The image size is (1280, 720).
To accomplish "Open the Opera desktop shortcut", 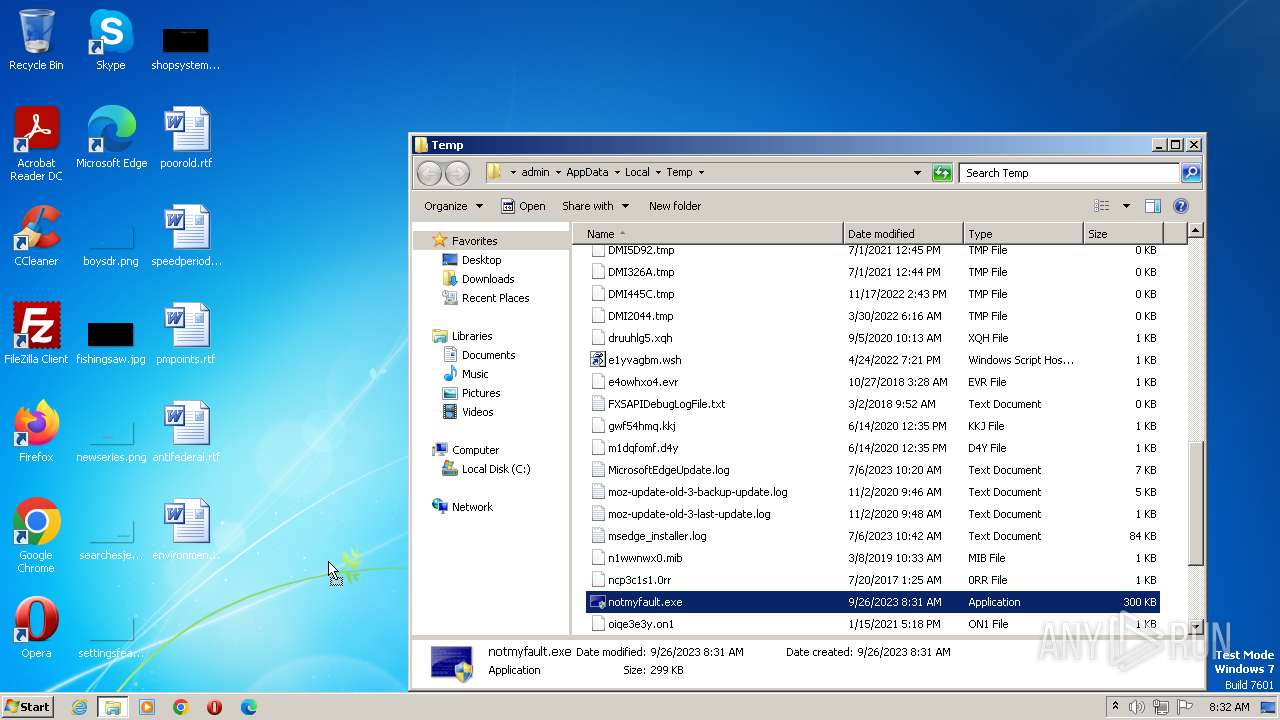I will pos(36,628).
